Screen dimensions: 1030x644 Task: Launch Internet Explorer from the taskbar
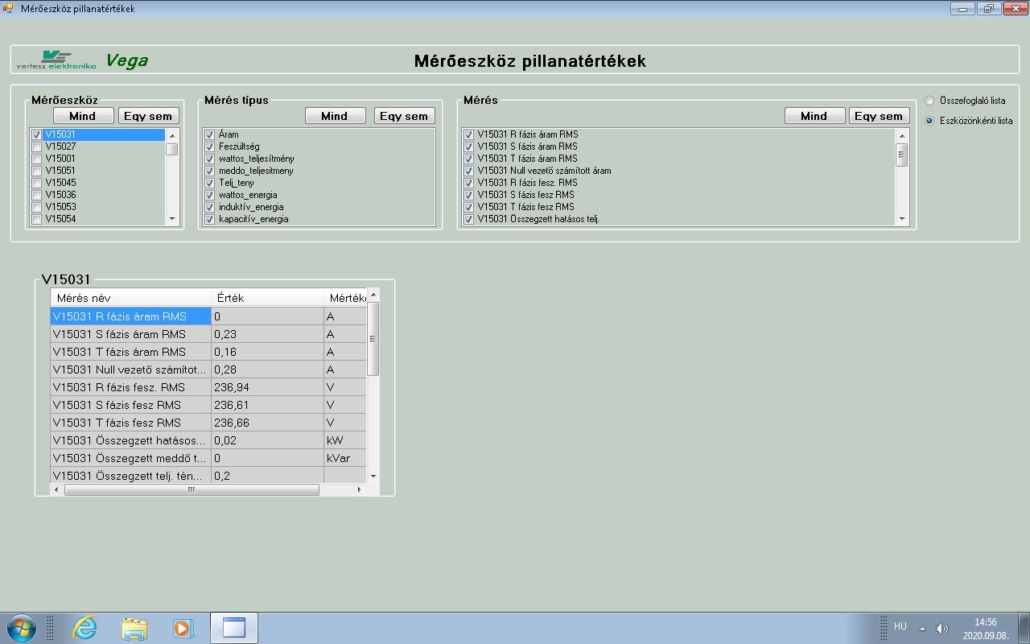(86, 627)
